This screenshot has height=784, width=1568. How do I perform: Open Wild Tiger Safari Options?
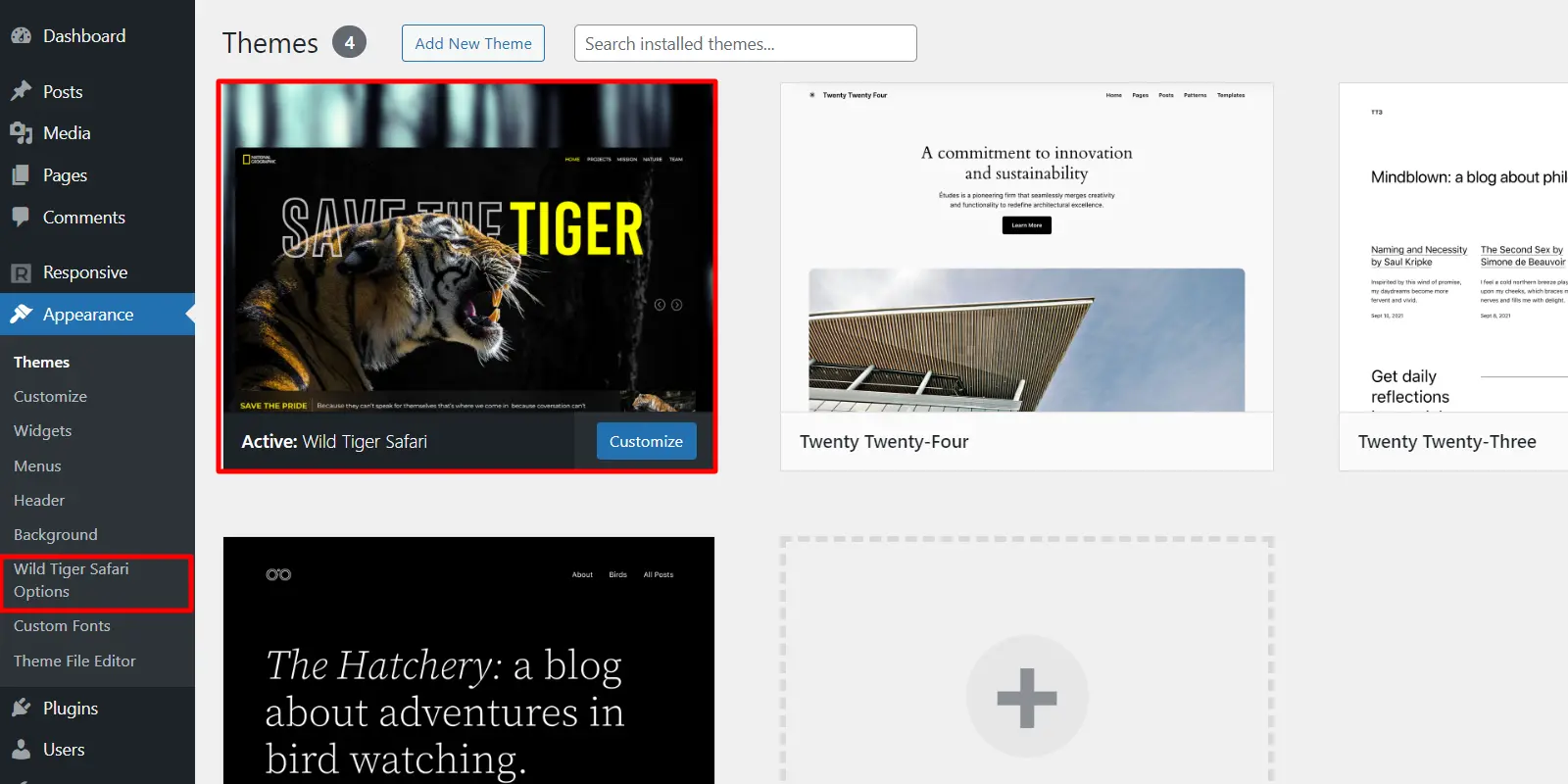click(x=72, y=580)
